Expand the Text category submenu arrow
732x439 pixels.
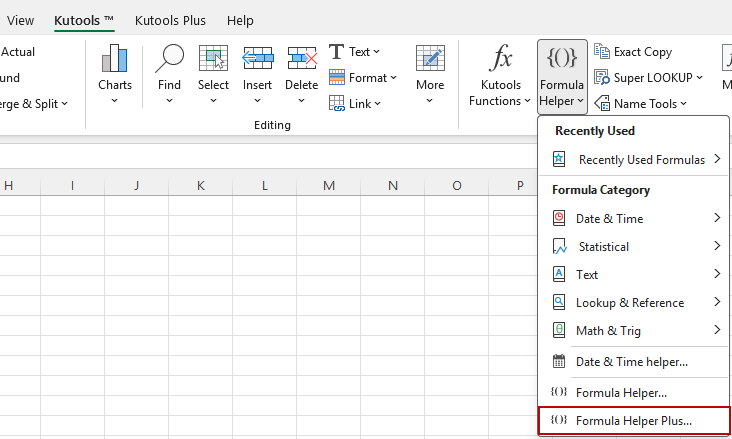coord(718,274)
